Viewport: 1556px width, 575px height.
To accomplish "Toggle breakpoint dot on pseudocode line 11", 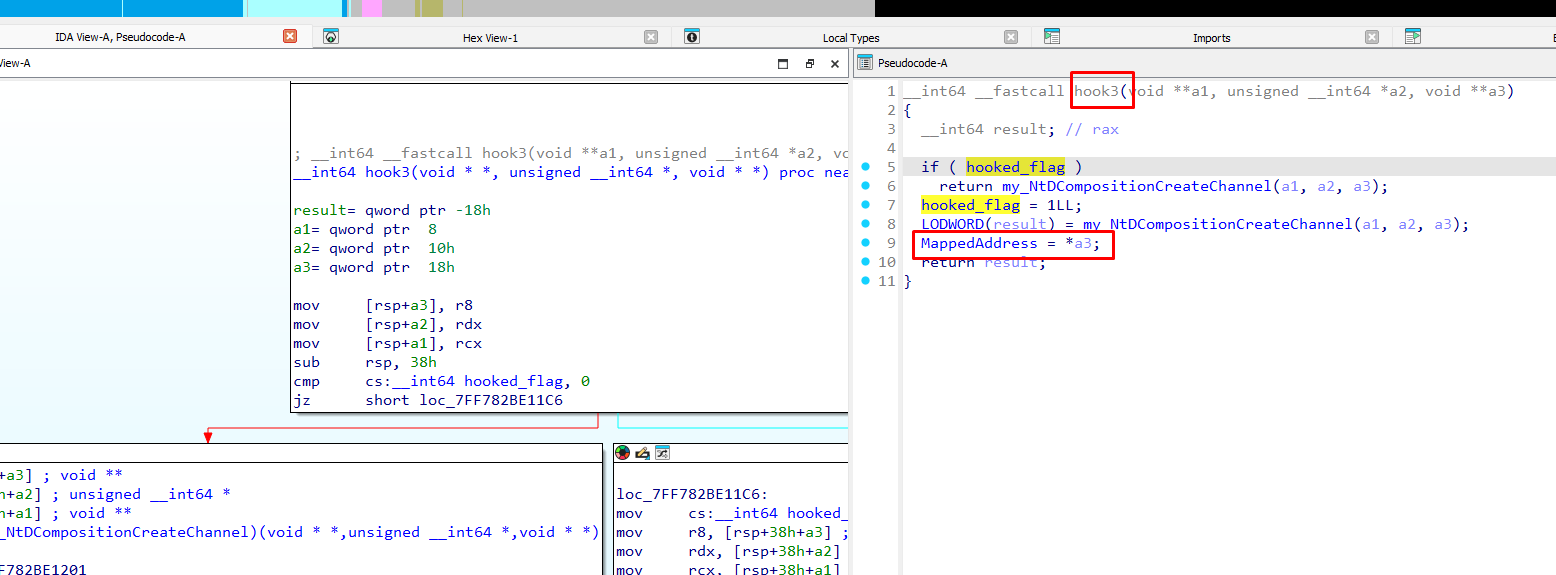I will (x=864, y=281).
